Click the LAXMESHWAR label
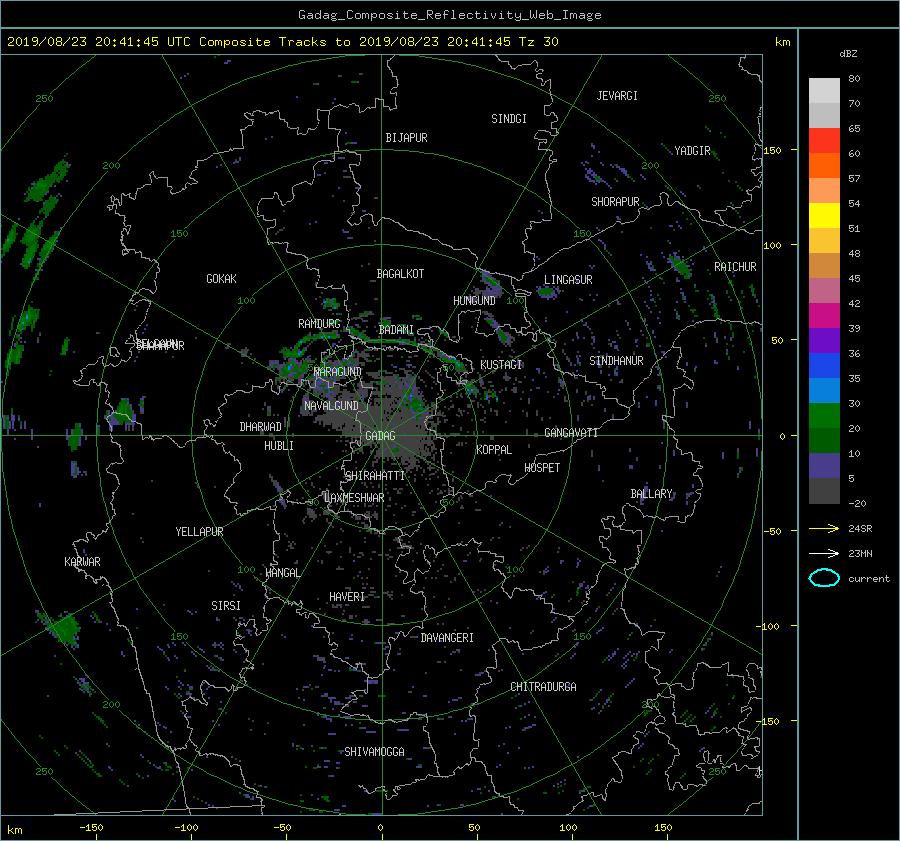The image size is (900, 841). pos(354,498)
